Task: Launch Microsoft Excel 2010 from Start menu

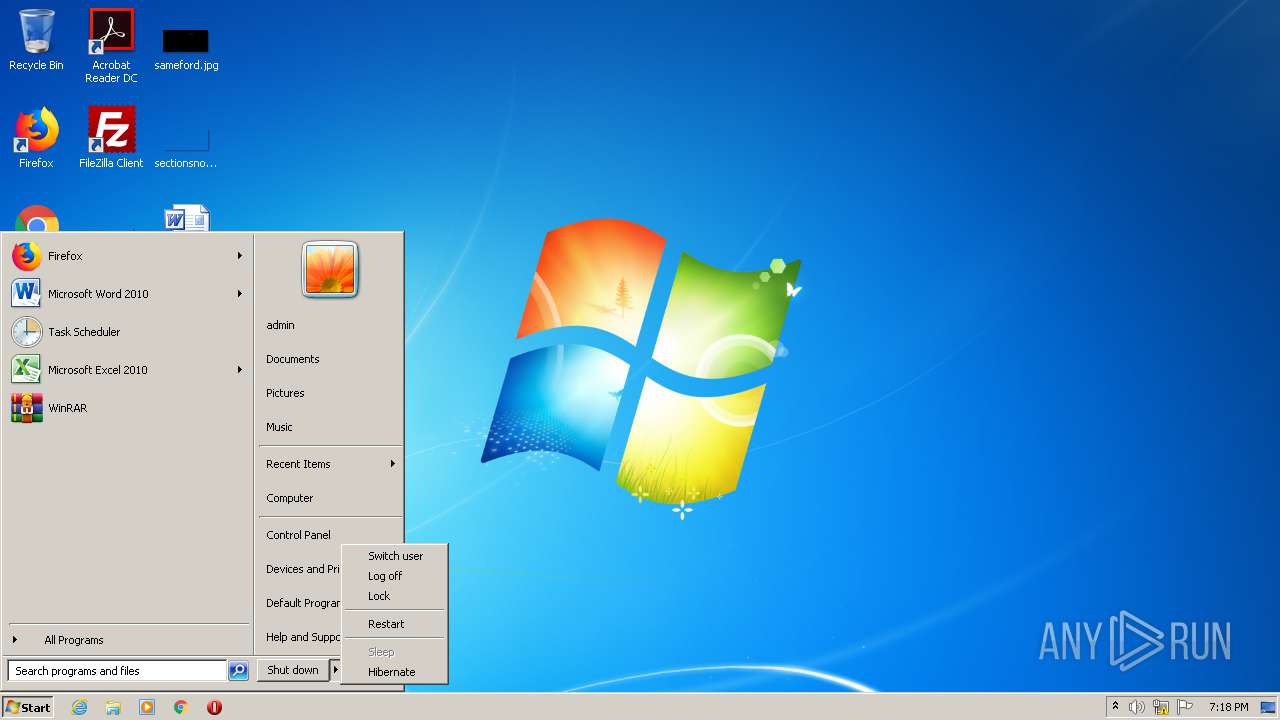Action: (x=127, y=370)
